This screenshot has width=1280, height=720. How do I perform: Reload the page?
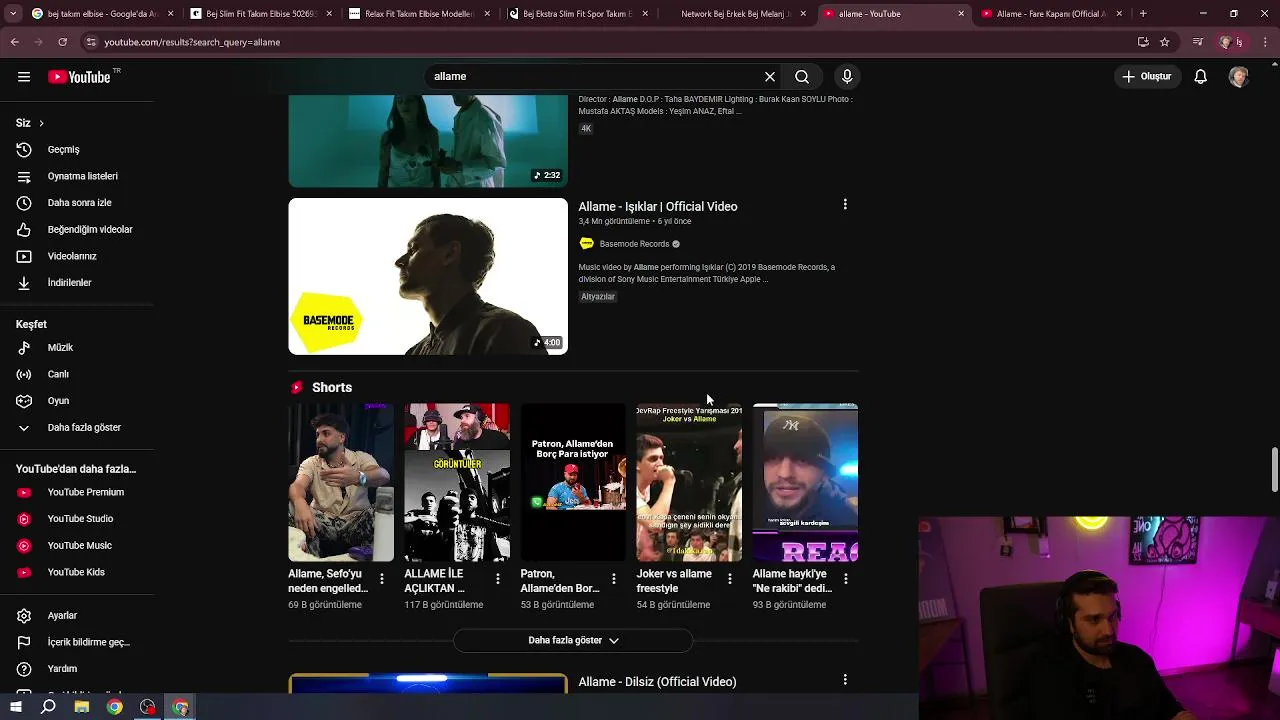(x=62, y=42)
